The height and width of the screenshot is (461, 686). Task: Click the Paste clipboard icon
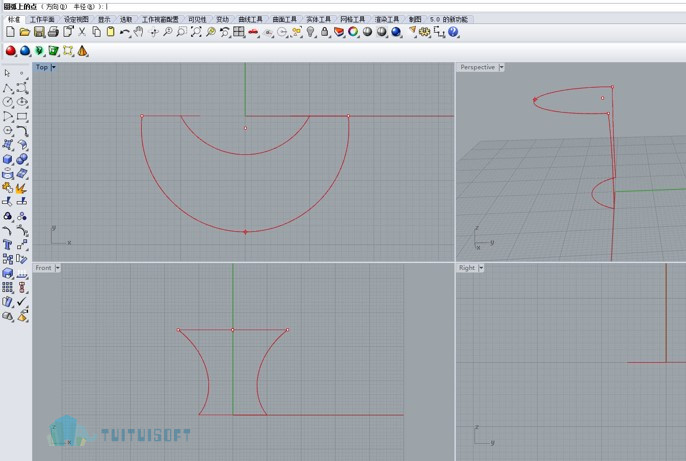110,32
